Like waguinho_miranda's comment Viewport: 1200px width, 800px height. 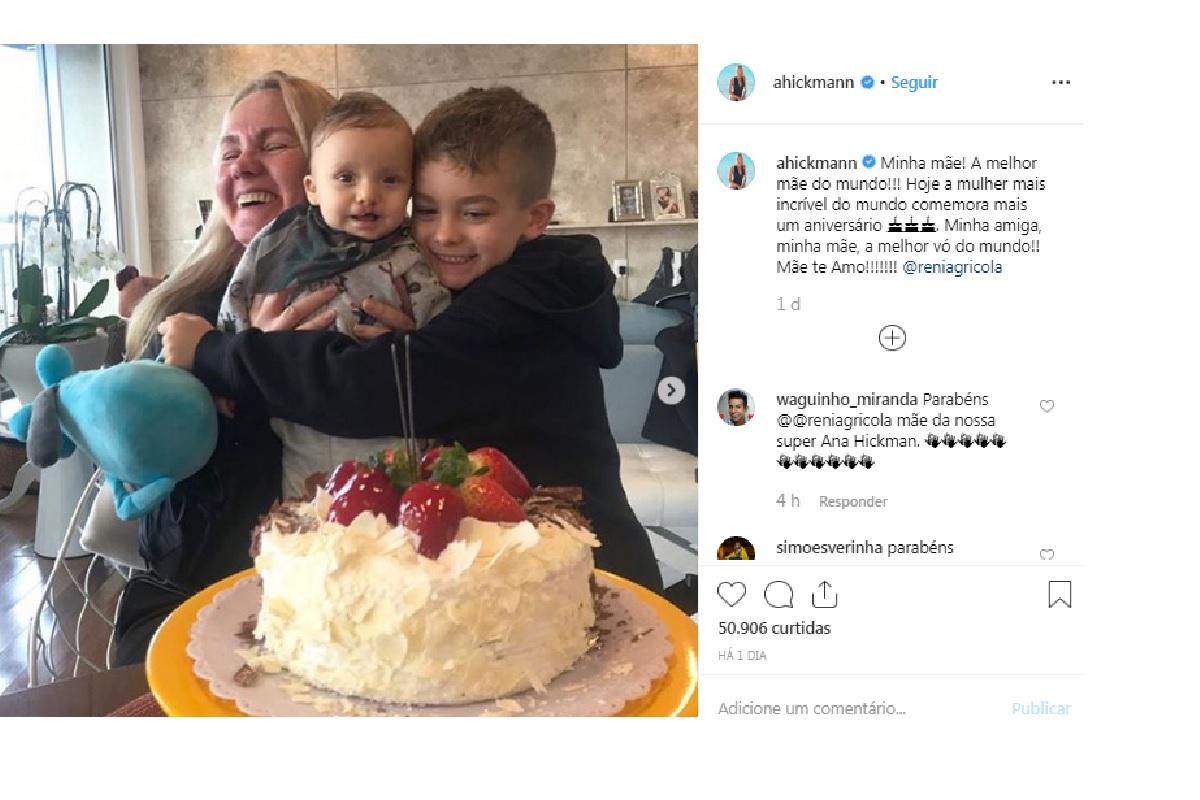pyautogui.click(x=1047, y=406)
